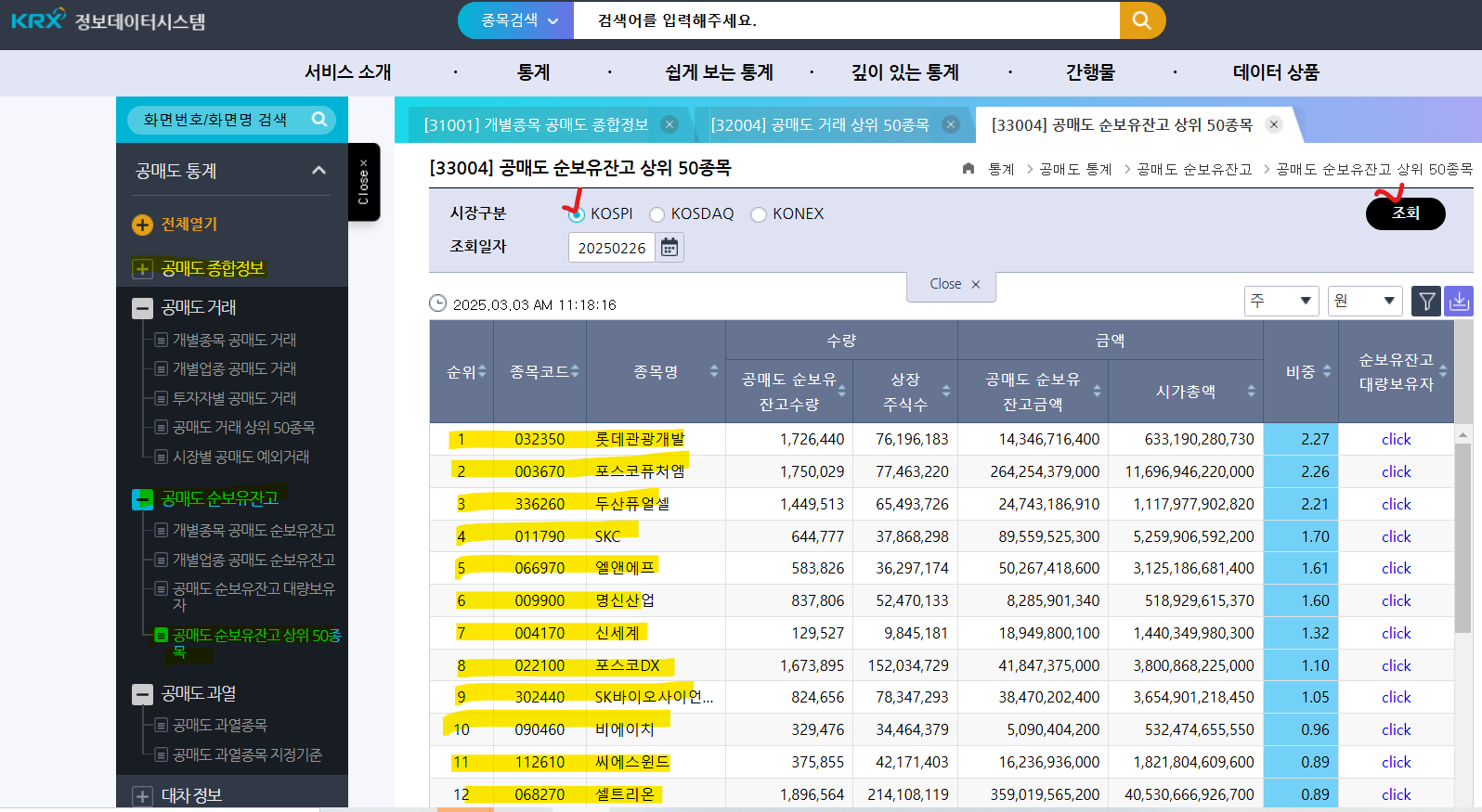The image size is (1482, 812).
Task: Open the 깊이 있는 통계 menu
Action: point(905,72)
